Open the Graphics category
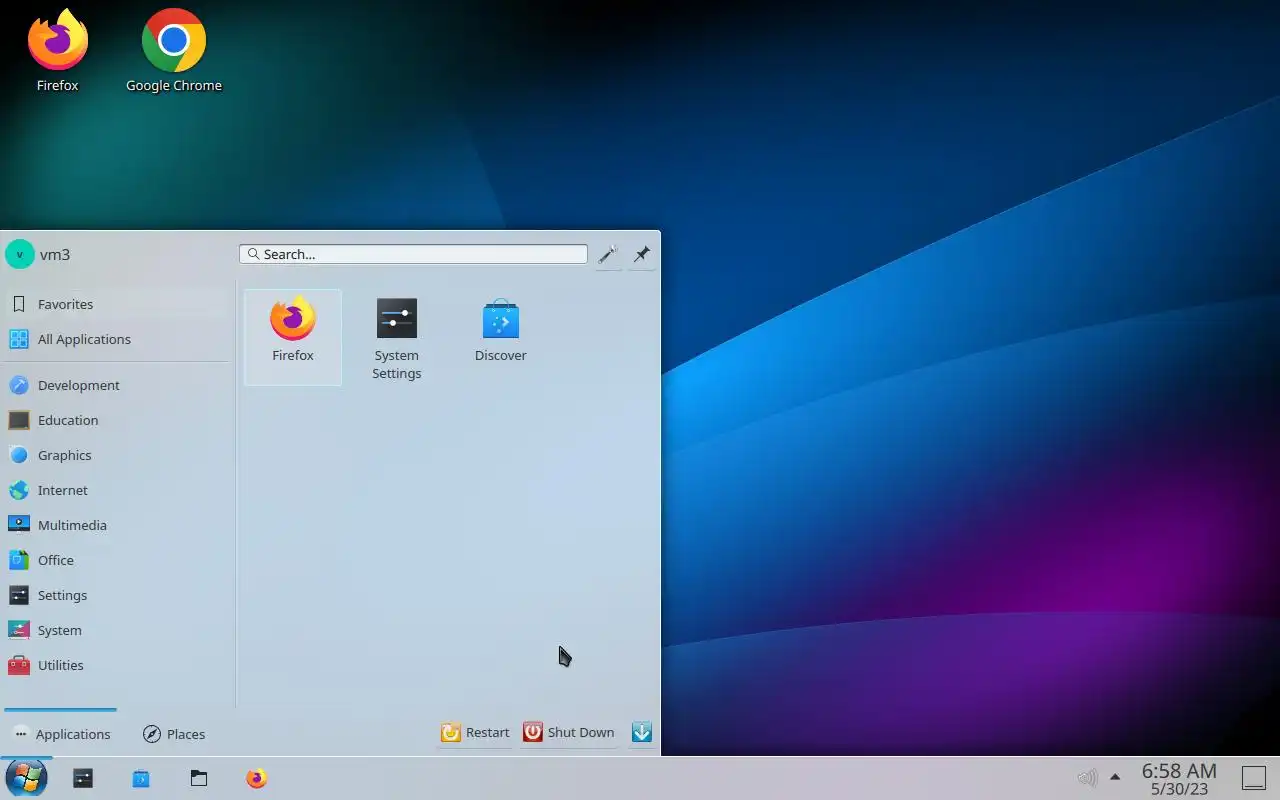This screenshot has height=800, width=1280. pos(117,455)
